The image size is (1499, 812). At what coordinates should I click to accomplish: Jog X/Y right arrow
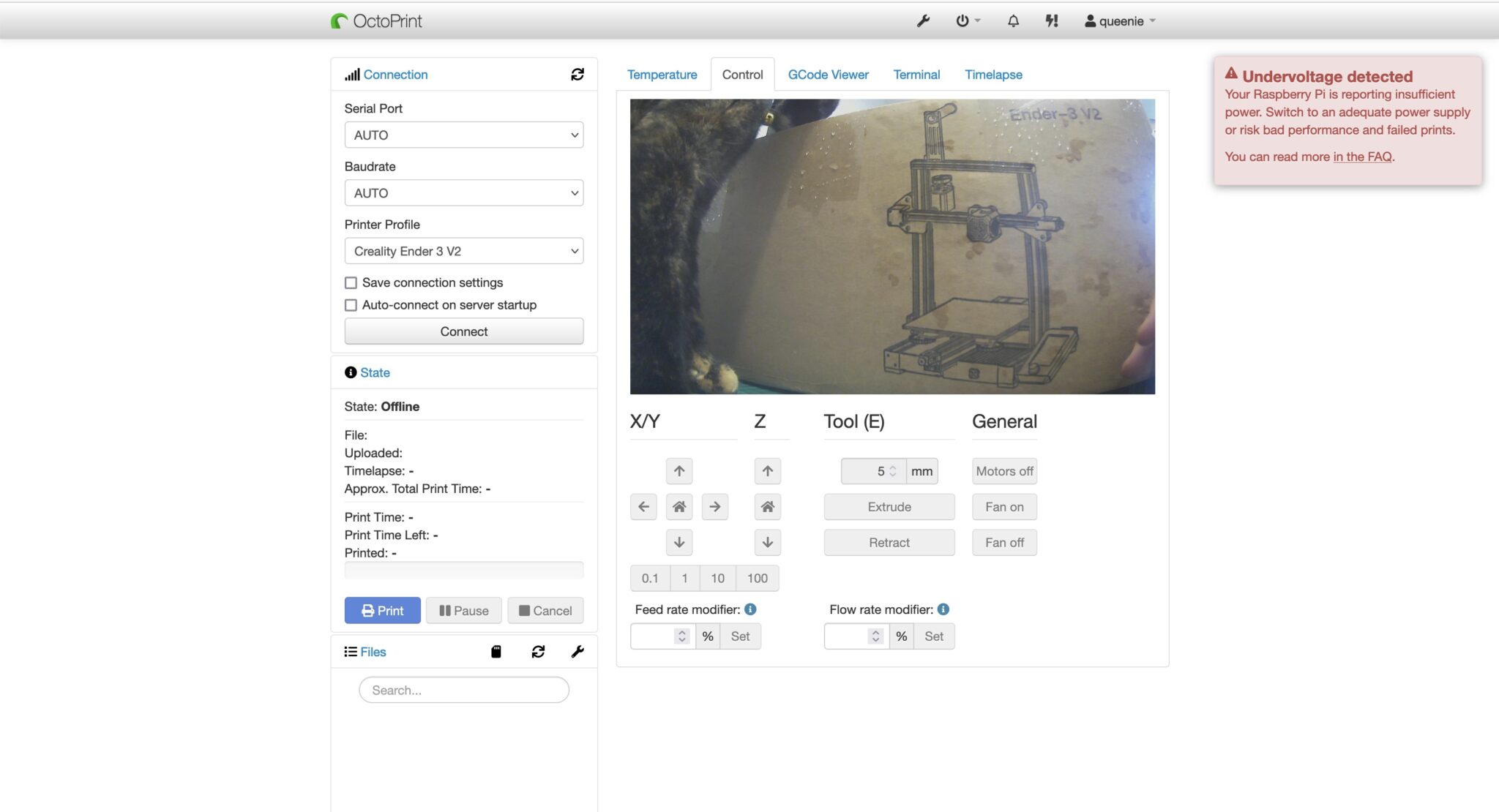(x=715, y=507)
